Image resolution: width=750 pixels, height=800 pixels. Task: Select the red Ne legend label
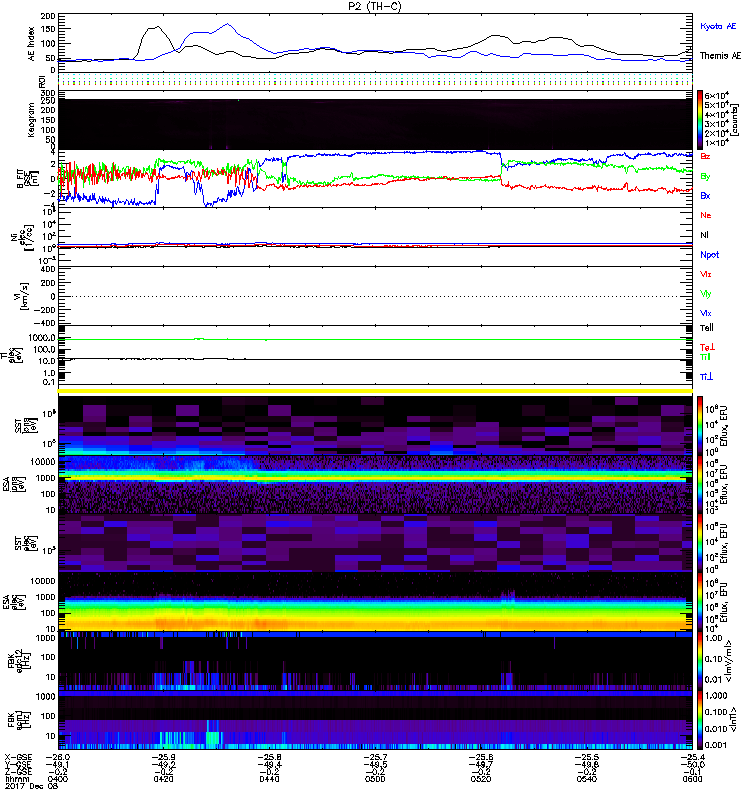pyautogui.click(x=706, y=215)
